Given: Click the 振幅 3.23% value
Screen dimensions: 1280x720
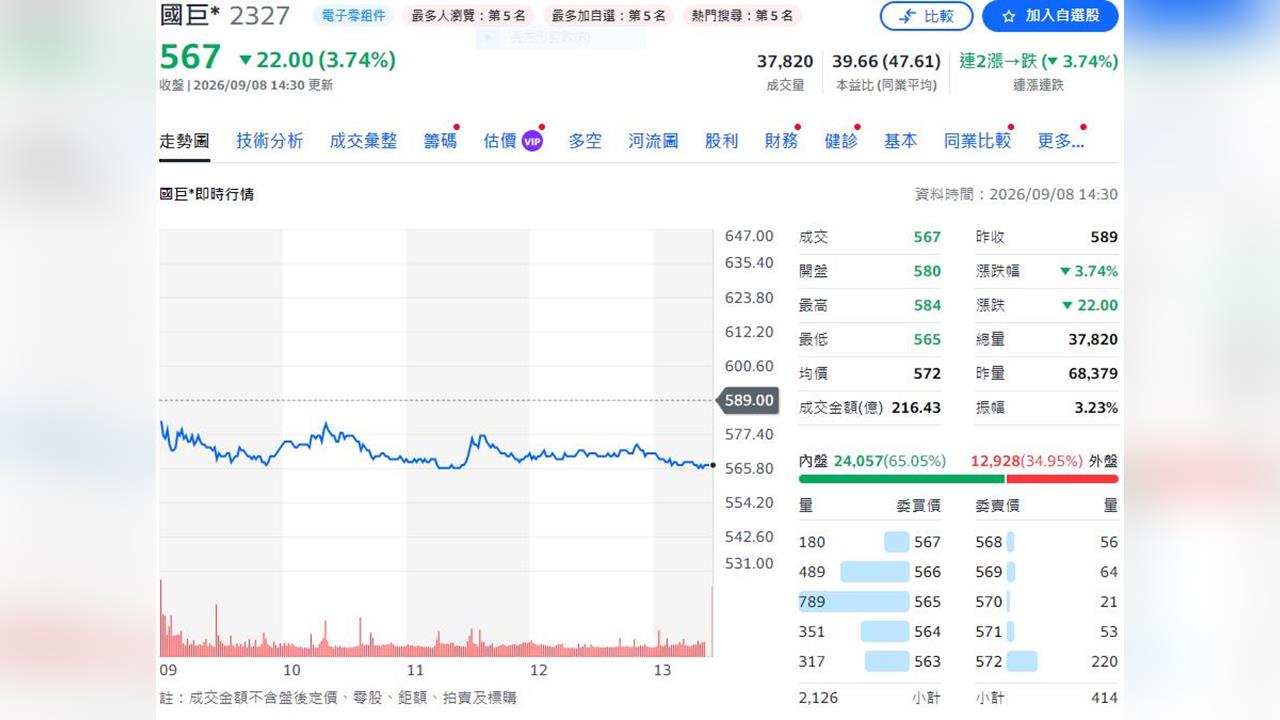Looking at the screenshot, I should 1096,407.
